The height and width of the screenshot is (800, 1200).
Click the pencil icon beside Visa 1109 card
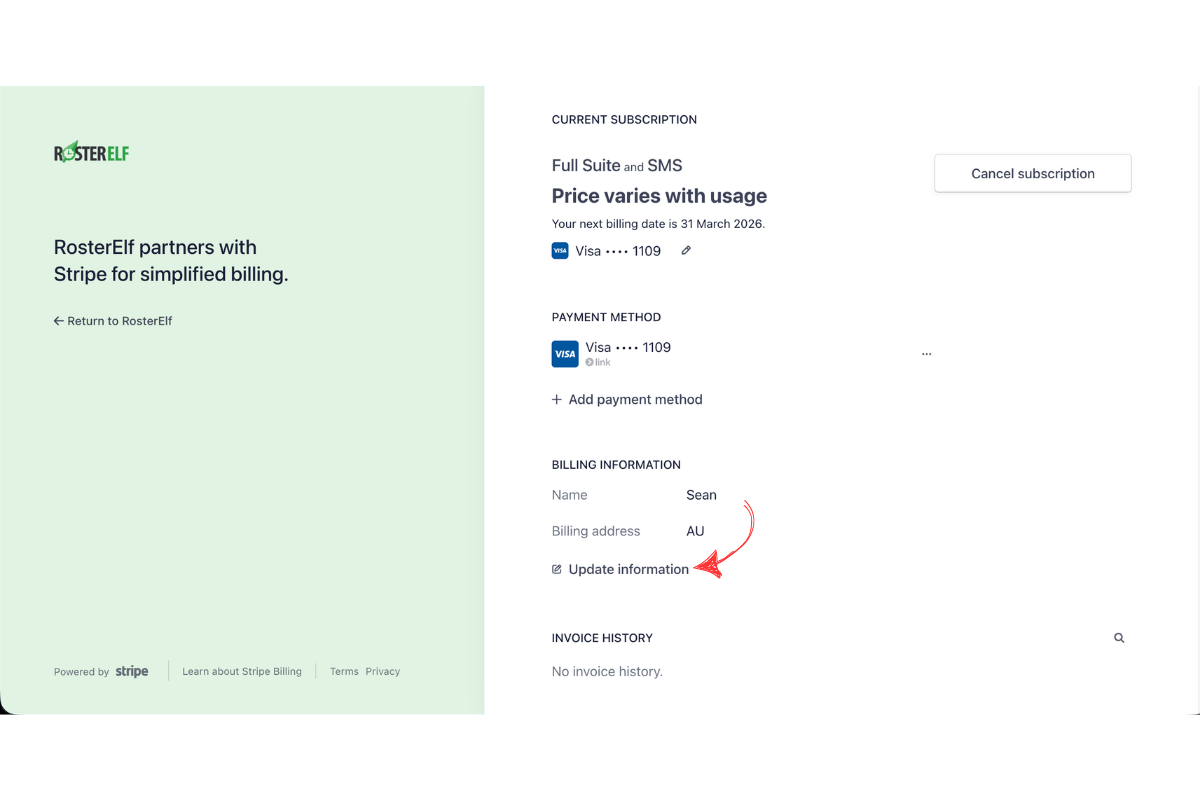686,250
